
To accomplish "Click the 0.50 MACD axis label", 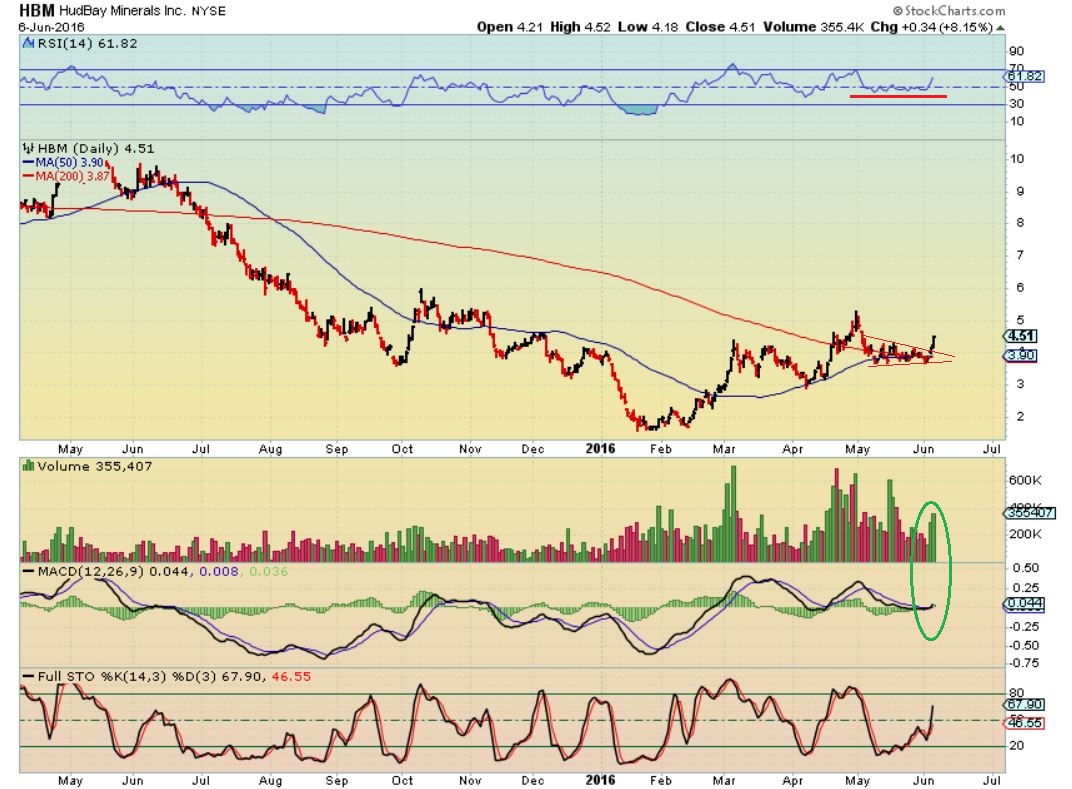I will pyautogui.click(x=1026, y=568).
